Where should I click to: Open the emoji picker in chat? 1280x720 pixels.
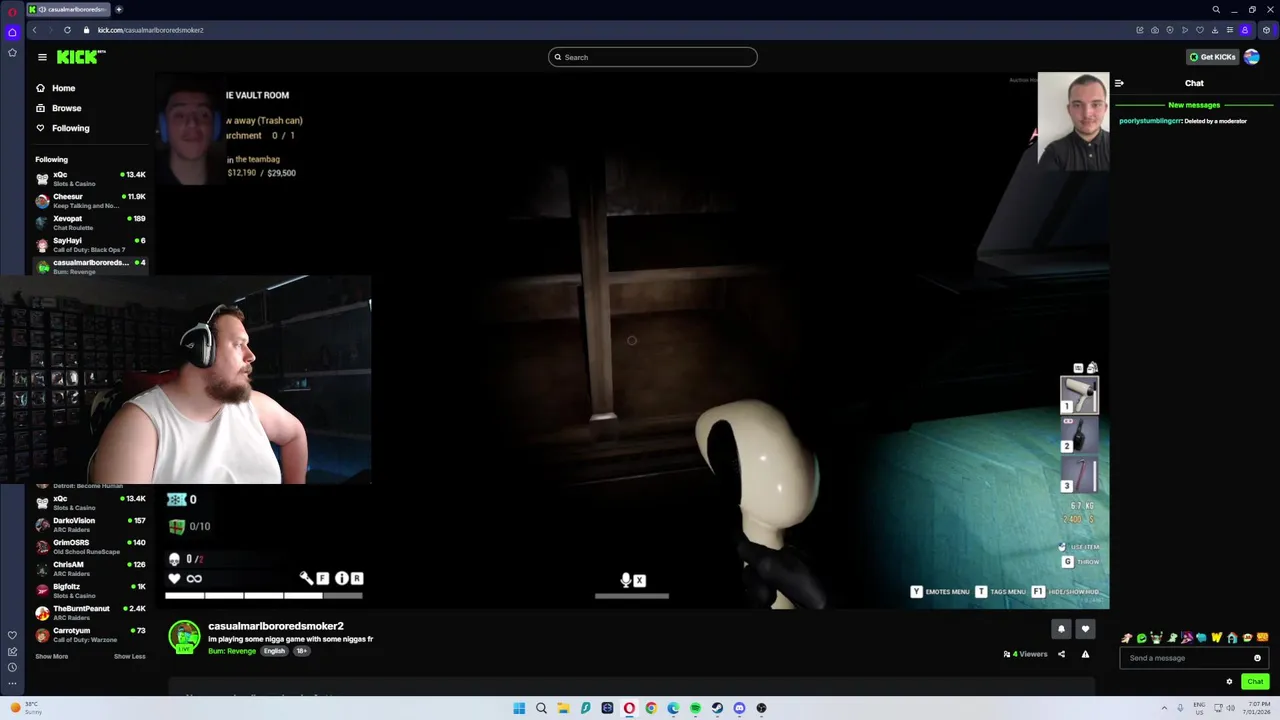[x=1257, y=658]
